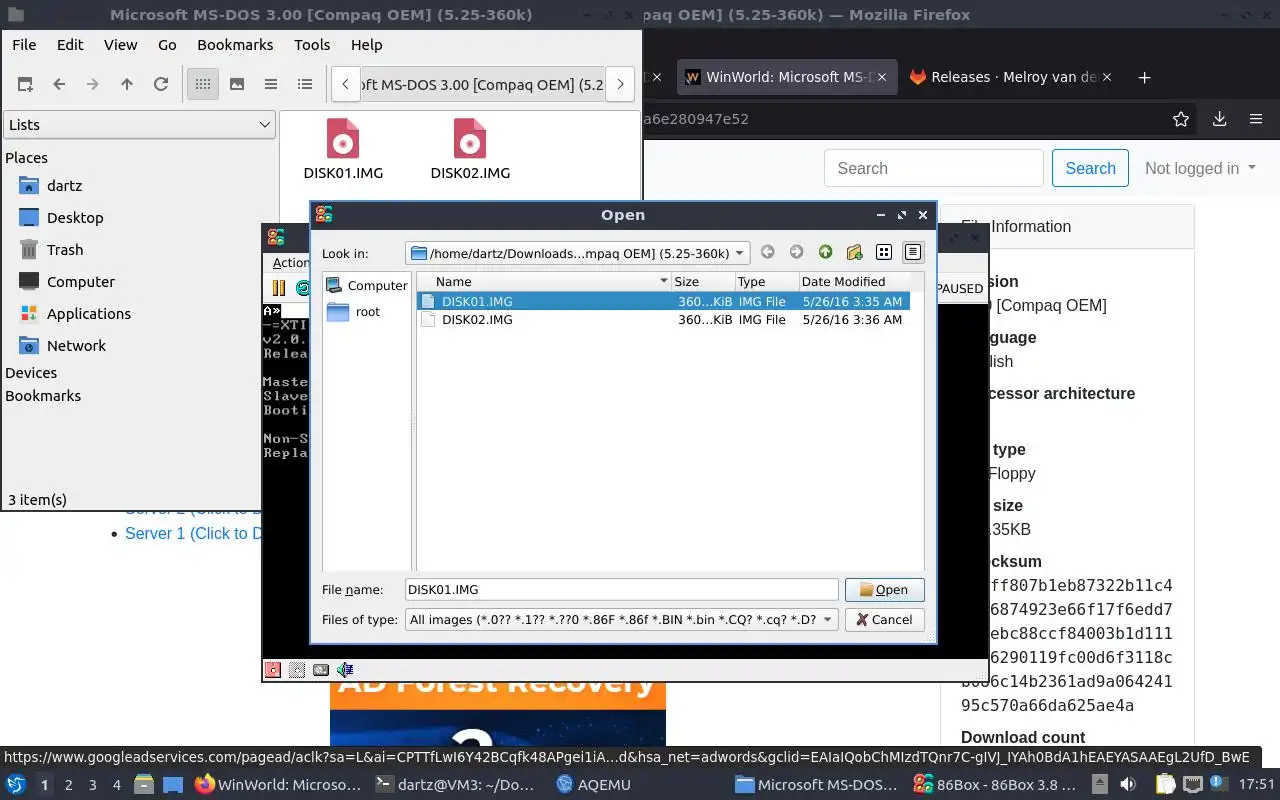Expand the Look in path dropdown
The width and height of the screenshot is (1280, 800).
(578, 253)
